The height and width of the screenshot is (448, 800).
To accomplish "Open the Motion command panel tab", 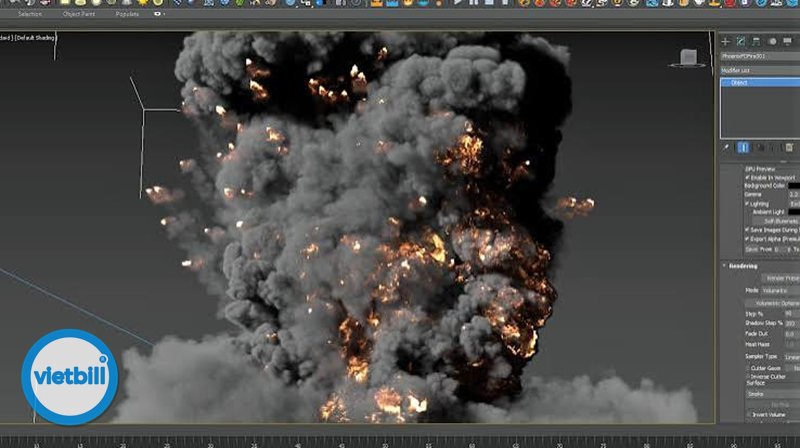I will [x=772, y=41].
